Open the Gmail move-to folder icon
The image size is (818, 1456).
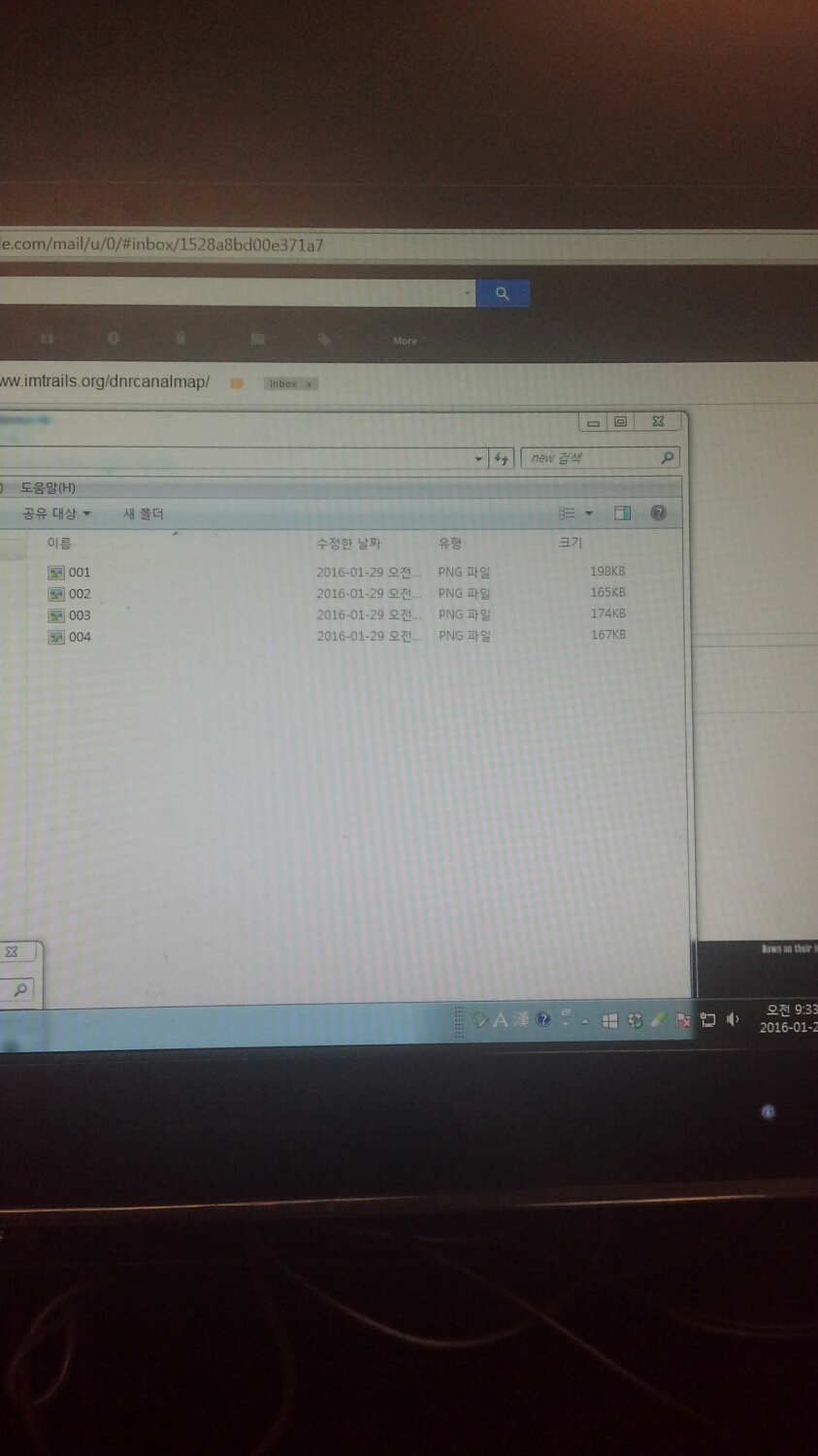click(x=257, y=338)
